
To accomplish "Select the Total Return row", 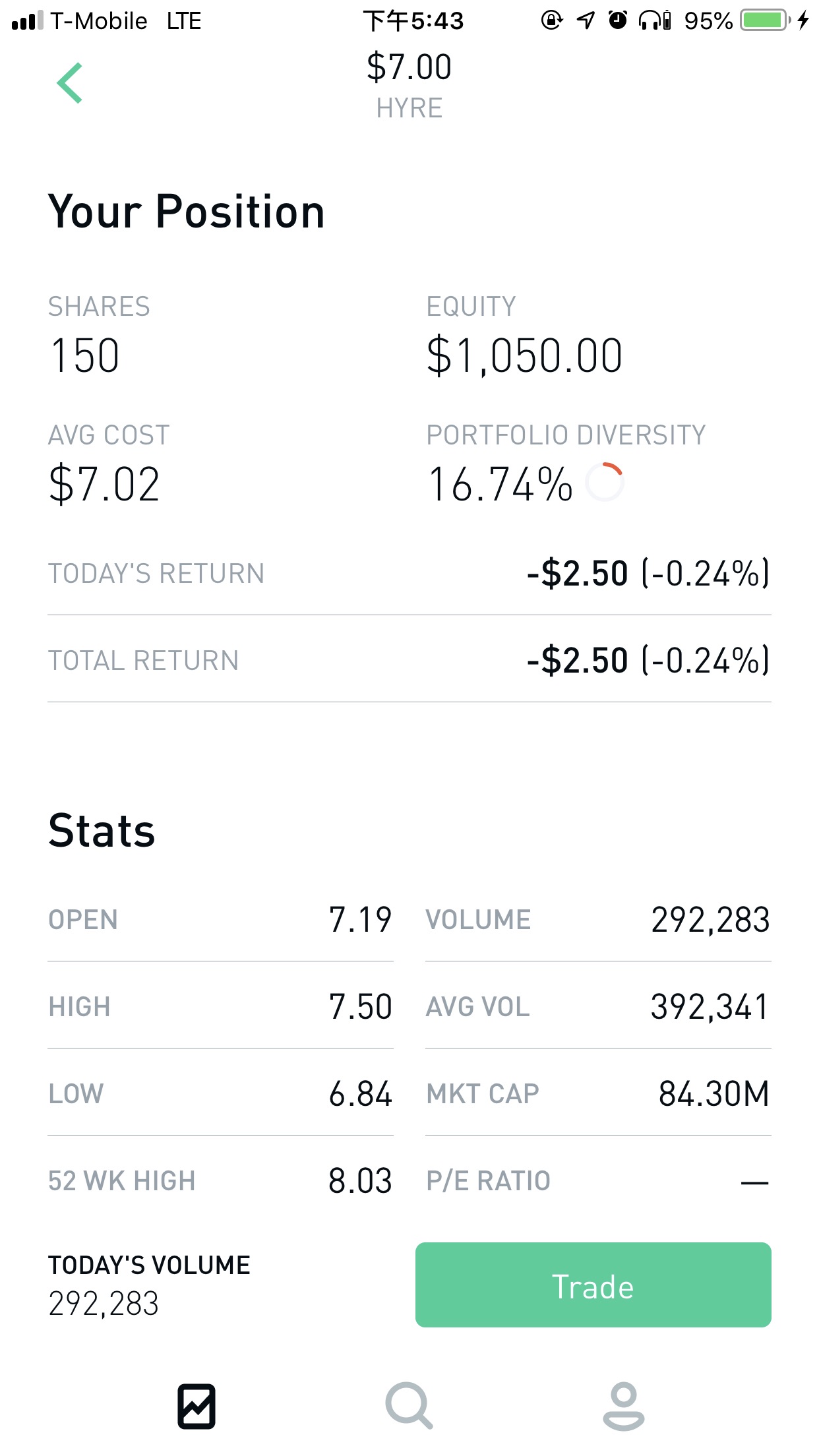I will click(409, 660).
